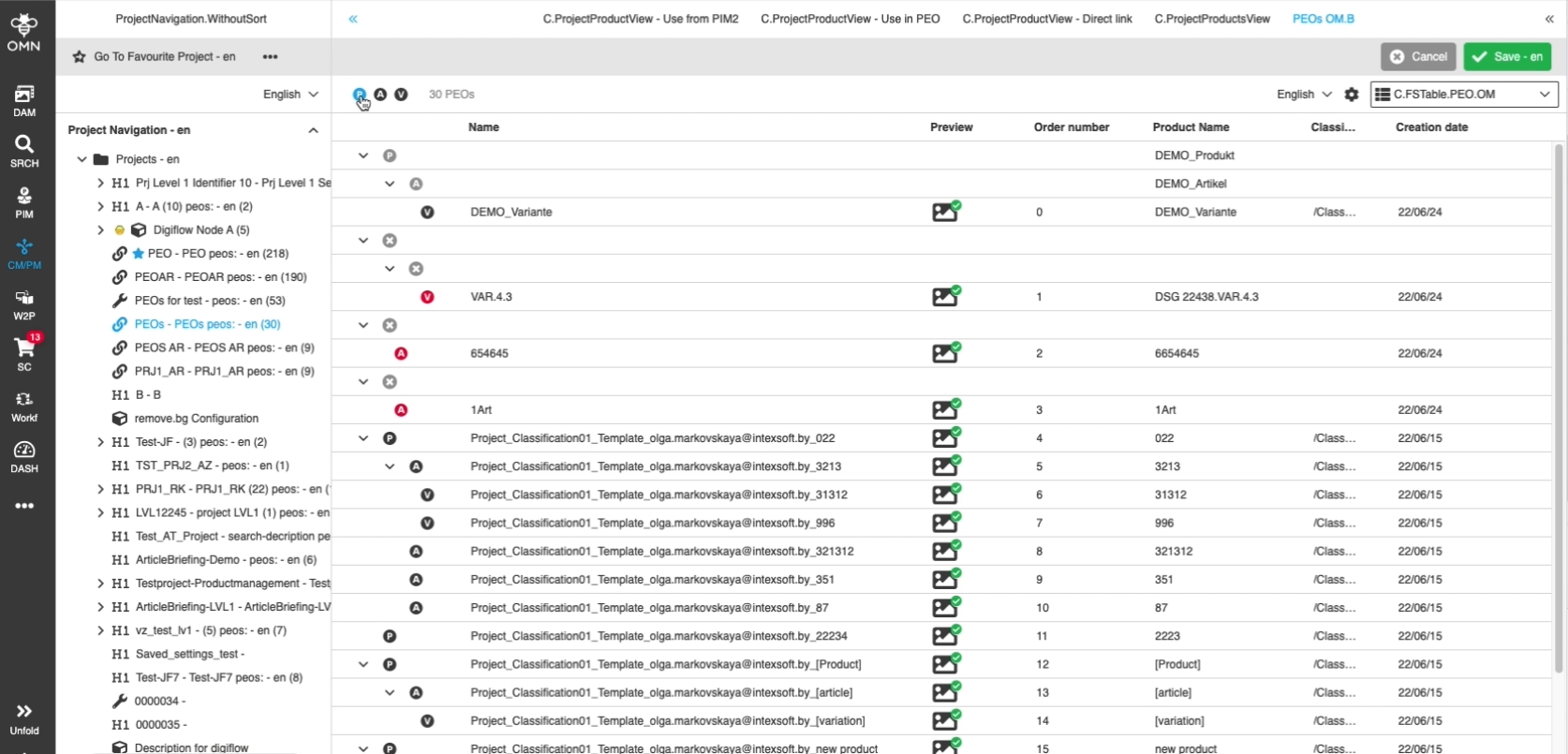Open the C.FSTable.PEO.OM table dropdown
Viewport: 1568px width, 754px height.
pyautogui.click(x=1463, y=95)
